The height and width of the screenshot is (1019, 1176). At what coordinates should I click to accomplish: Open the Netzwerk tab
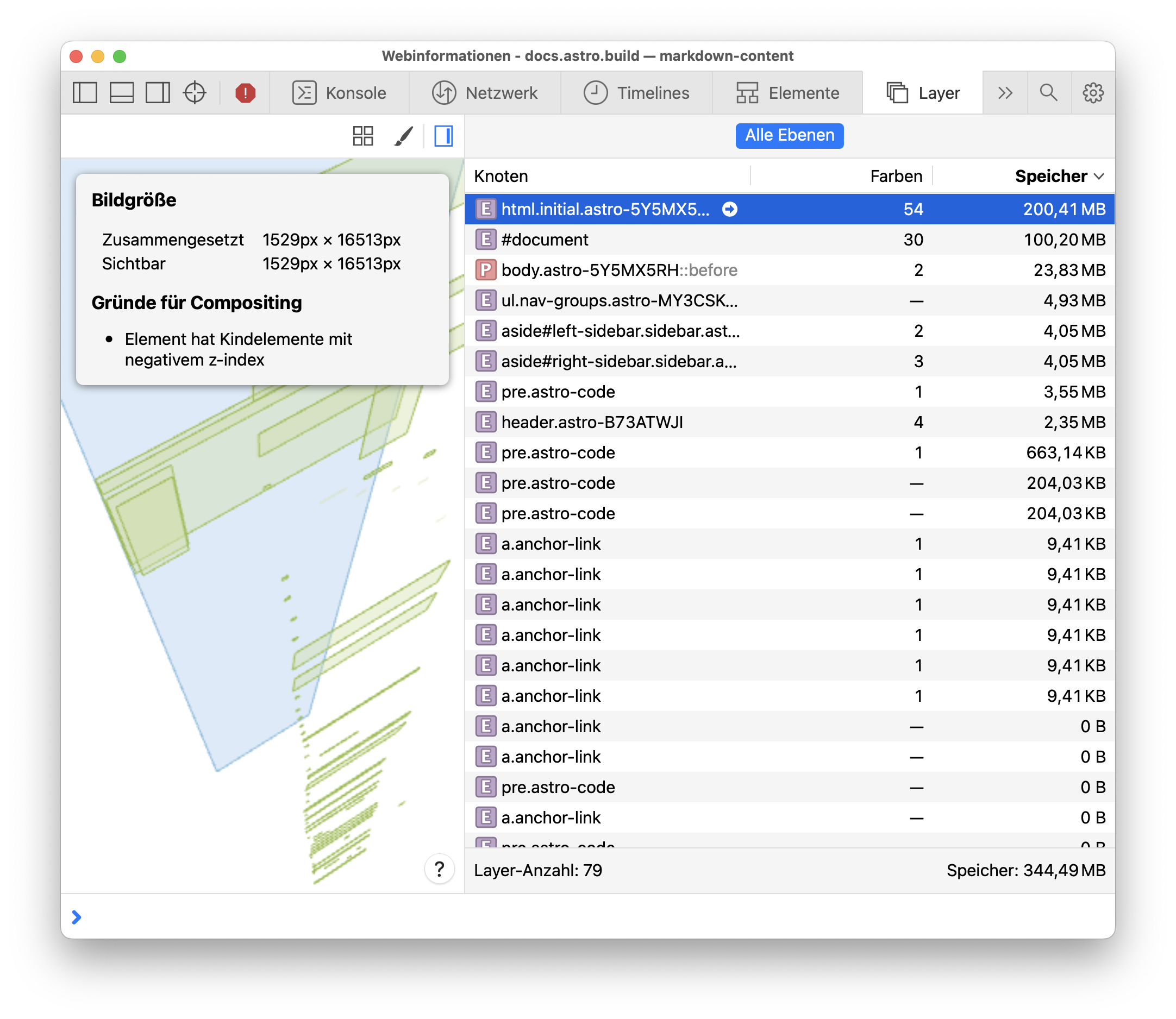pos(485,93)
